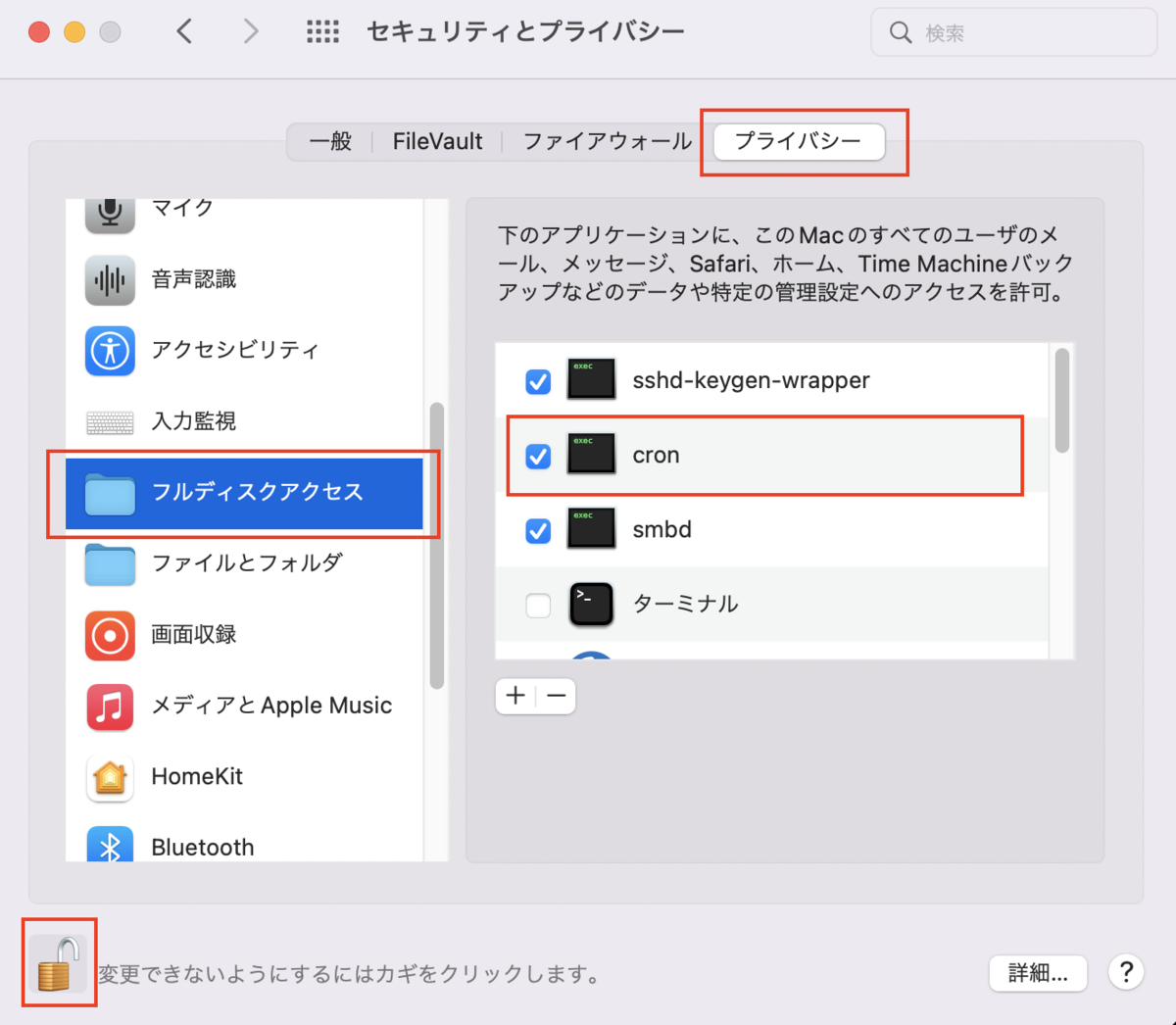1176x1025 pixels.
Task: Click the 変更できないようにするにはカギをクリックします text
Action: (x=349, y=974)
